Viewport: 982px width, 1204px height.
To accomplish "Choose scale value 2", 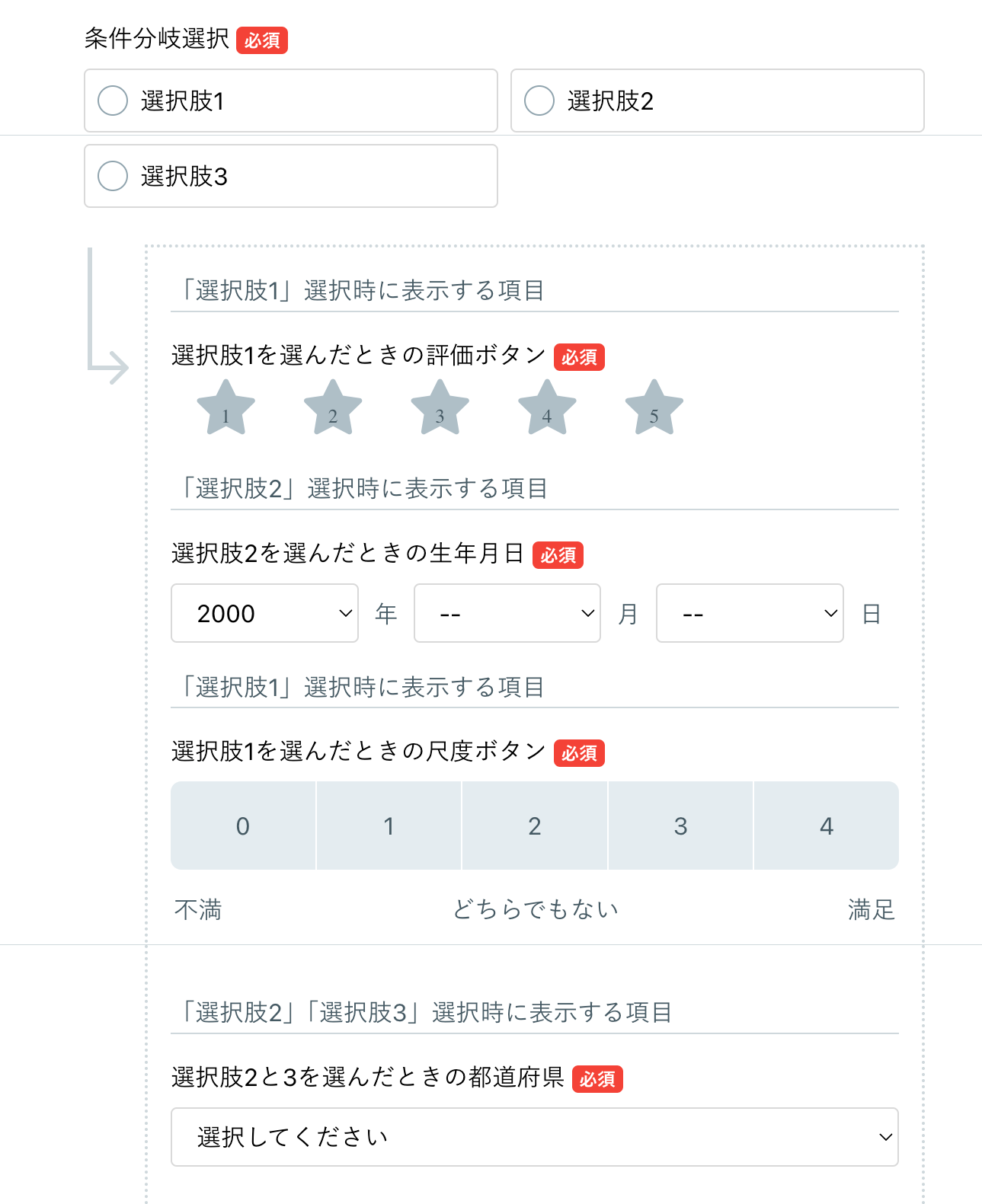I will [535, 826].
